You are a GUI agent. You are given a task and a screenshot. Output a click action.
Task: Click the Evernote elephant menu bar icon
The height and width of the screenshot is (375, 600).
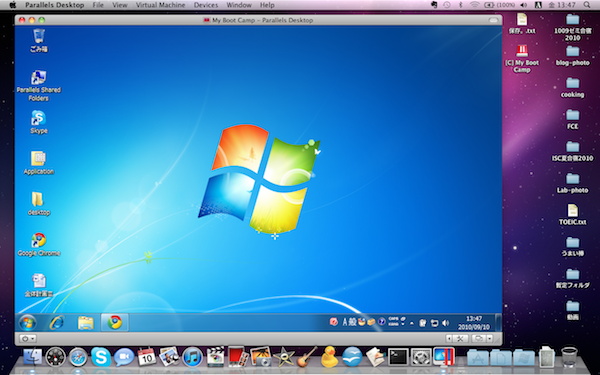click(434, 5)
